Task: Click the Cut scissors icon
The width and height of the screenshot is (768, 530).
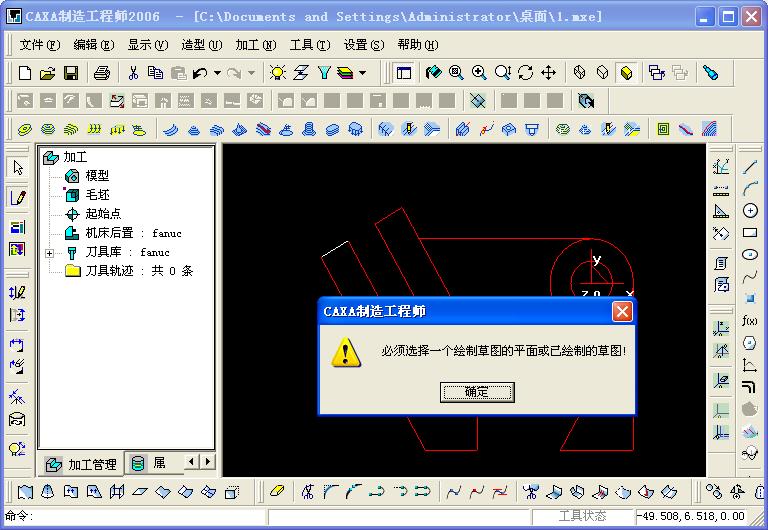Action: pyautogui.click(x=133, y=73)
